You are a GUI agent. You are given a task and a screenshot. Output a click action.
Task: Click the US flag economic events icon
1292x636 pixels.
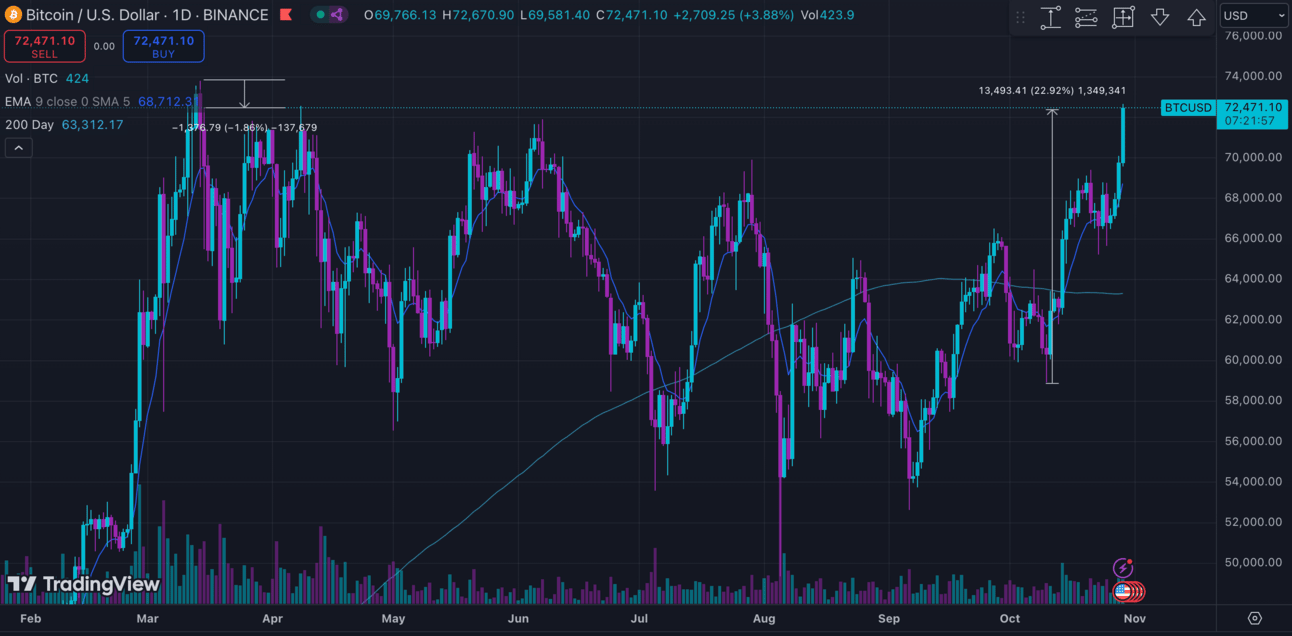[1123, 592]
